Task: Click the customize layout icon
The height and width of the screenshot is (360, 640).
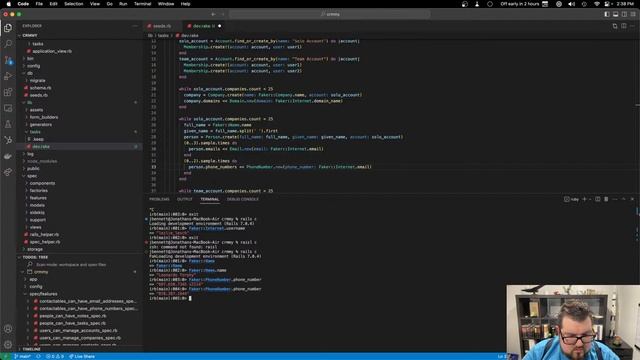Action: point(633,14)
